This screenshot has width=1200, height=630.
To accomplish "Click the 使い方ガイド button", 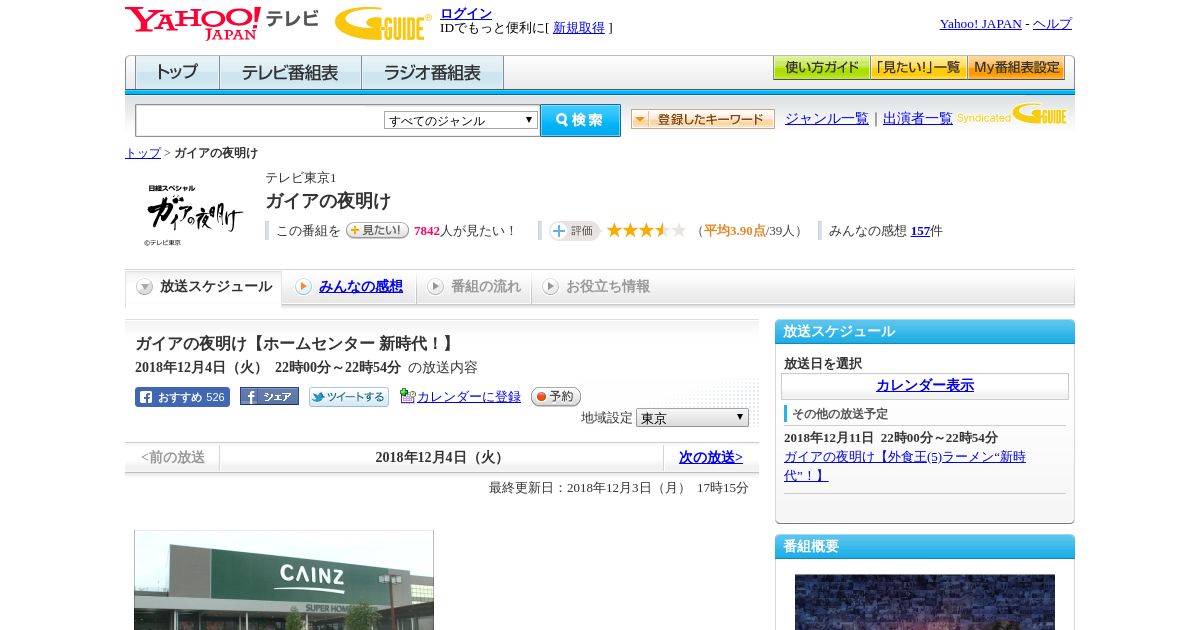I will [x=821, y=68].
